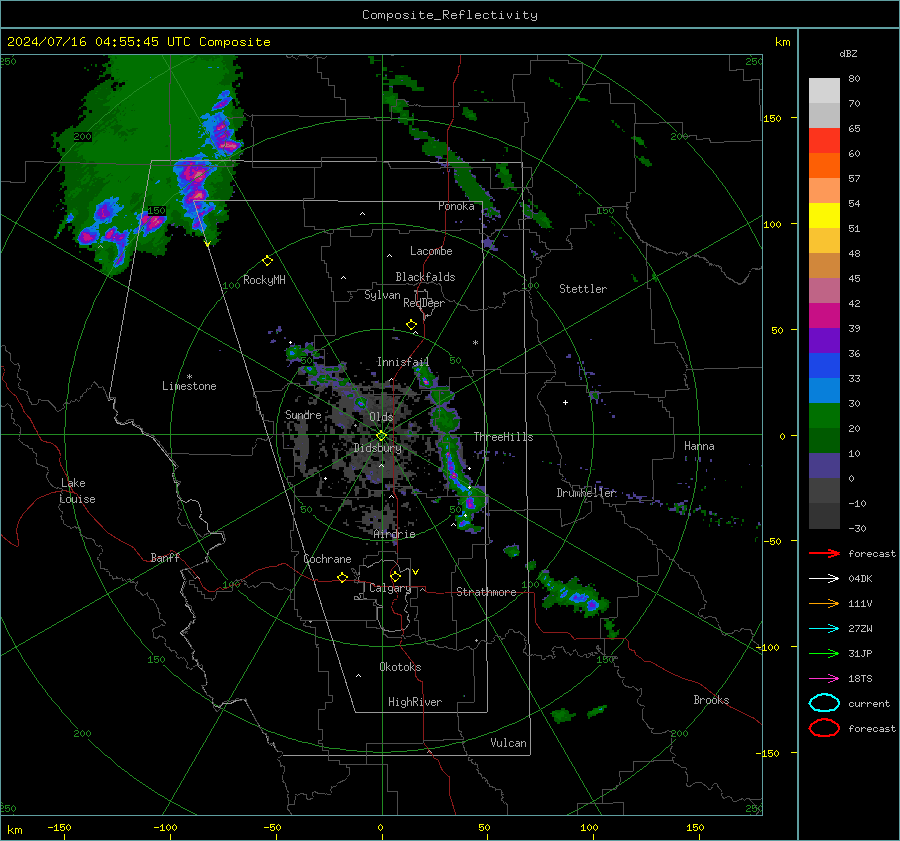Select the Olds label
Viewport: 900px width, 841px height.
[x=381, y=417]
